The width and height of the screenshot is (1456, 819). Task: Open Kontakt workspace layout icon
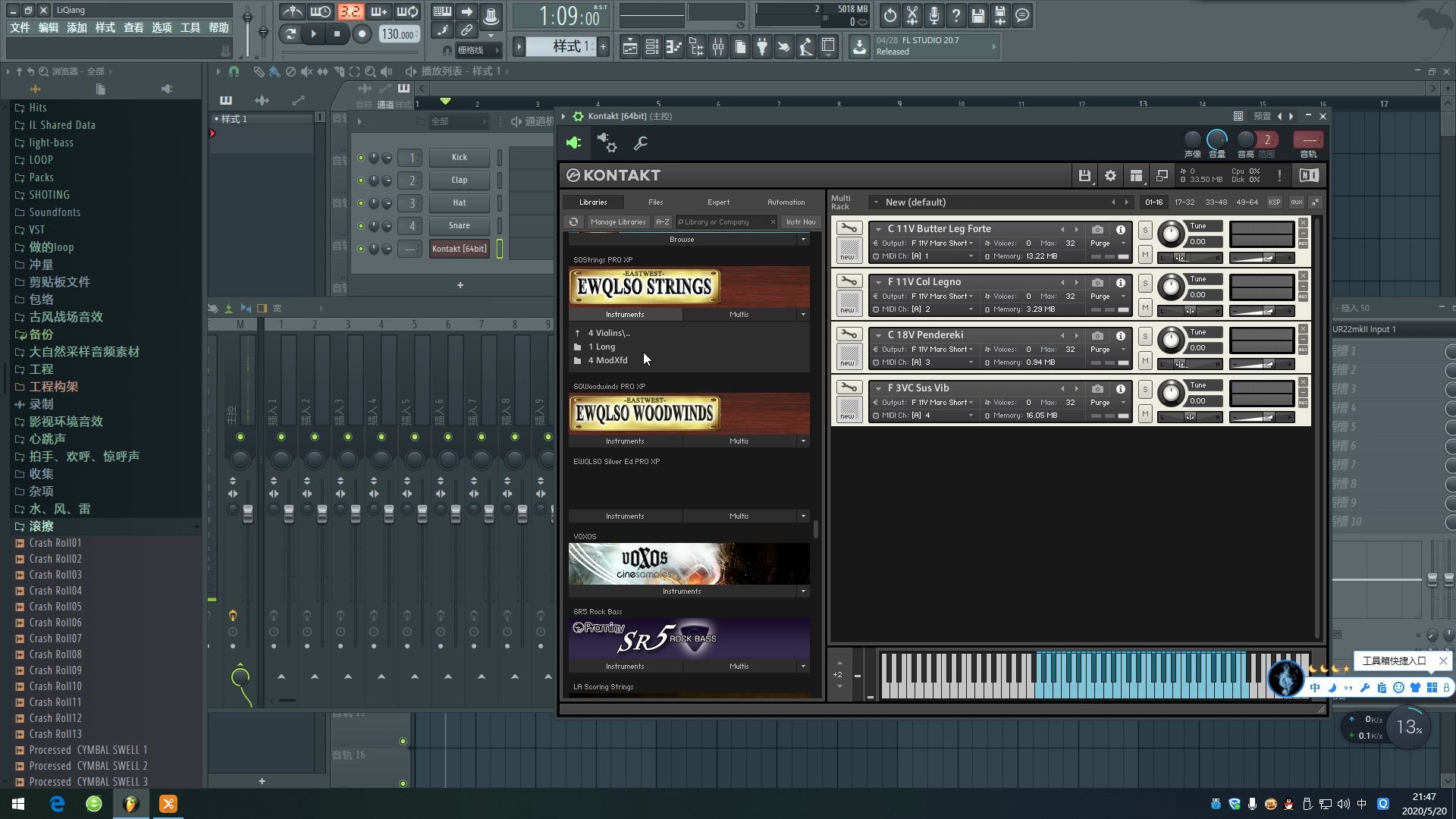1136,176
